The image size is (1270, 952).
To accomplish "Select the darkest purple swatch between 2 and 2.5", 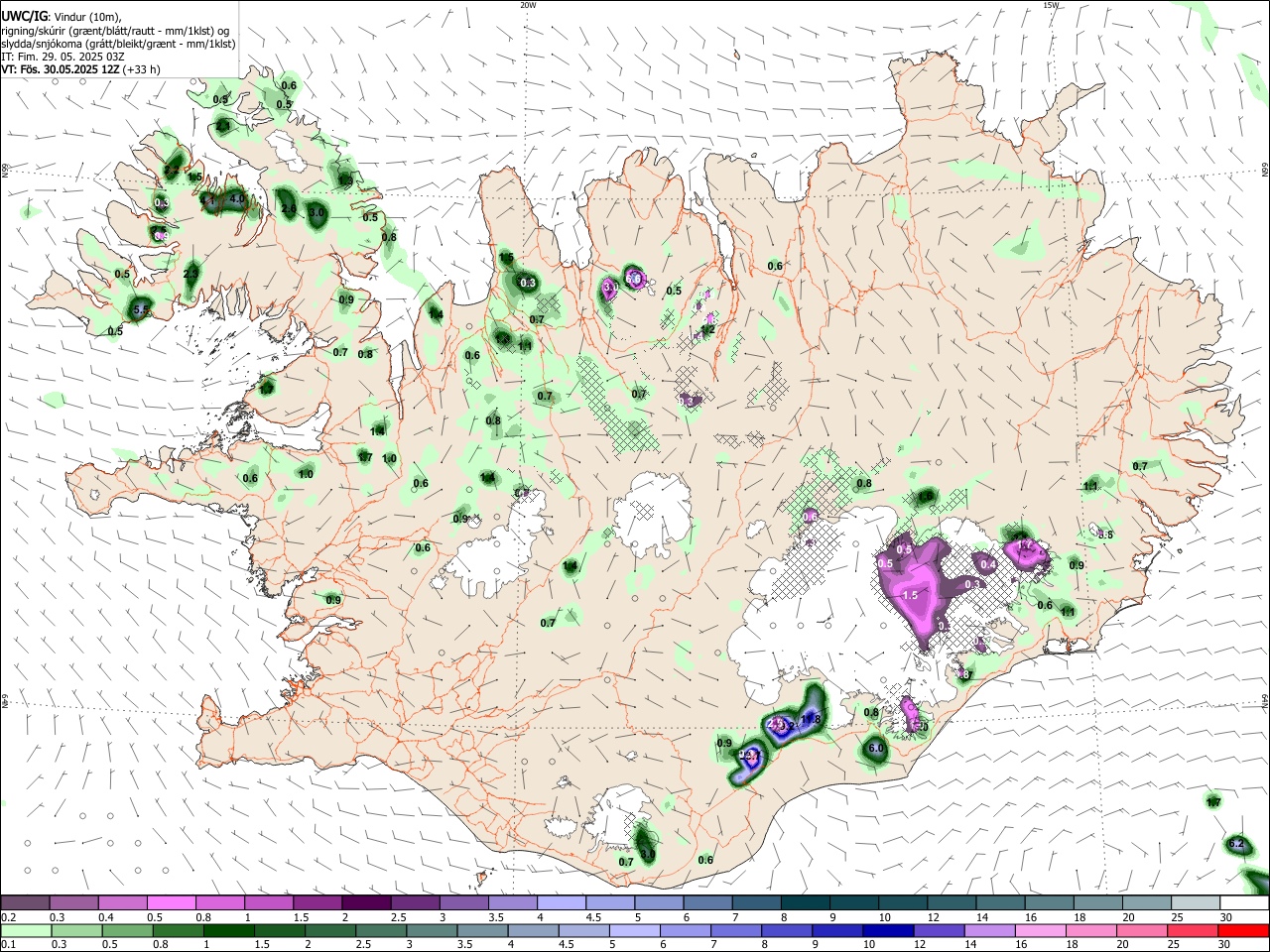I will point(366,903).
